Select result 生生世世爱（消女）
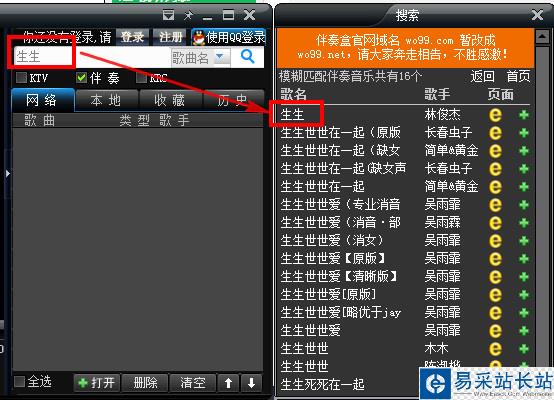 [x=332, y=241]
